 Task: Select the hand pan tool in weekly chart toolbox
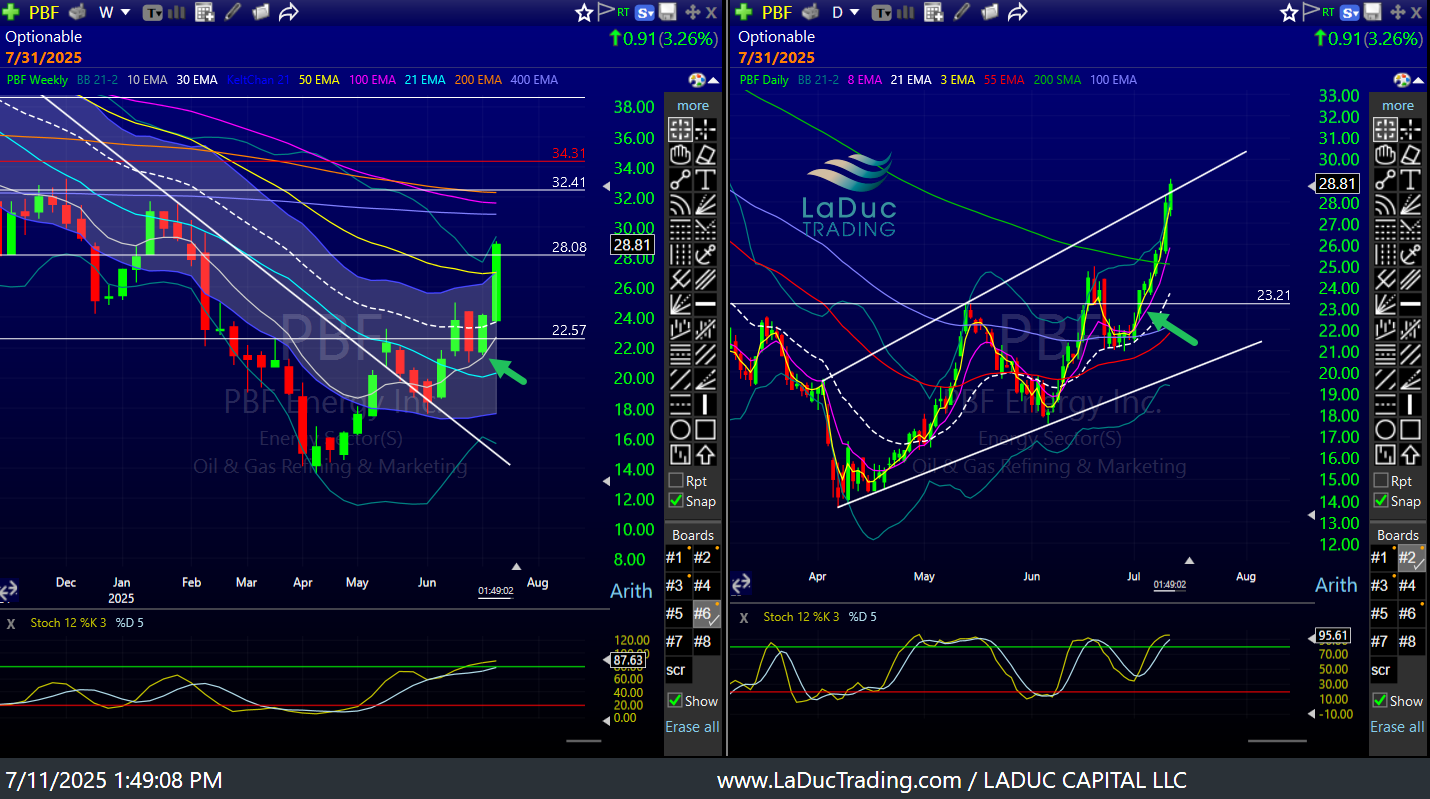coord(681,155)
